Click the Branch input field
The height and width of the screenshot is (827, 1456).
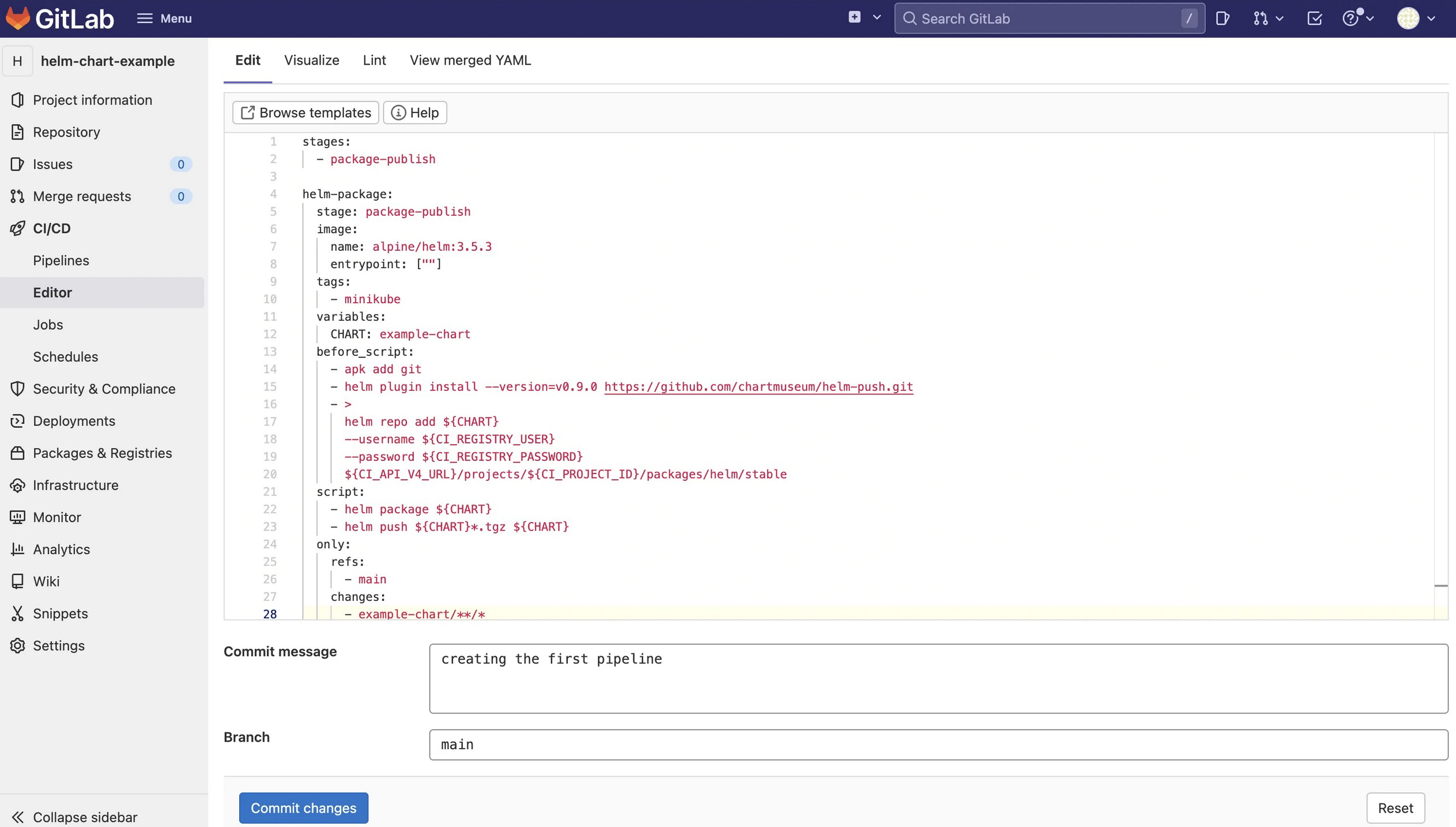tap(938, 745)
